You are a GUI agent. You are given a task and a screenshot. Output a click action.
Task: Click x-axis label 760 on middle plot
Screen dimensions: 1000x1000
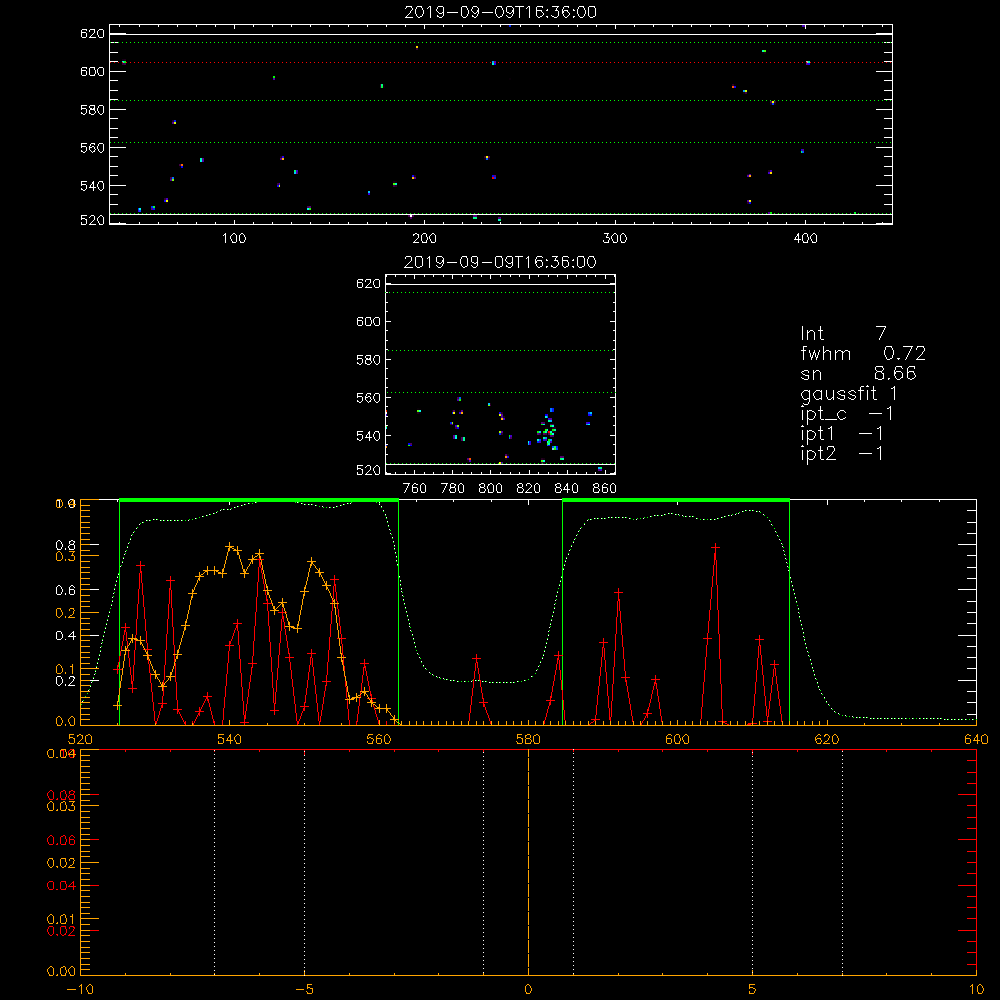[415, 489]
